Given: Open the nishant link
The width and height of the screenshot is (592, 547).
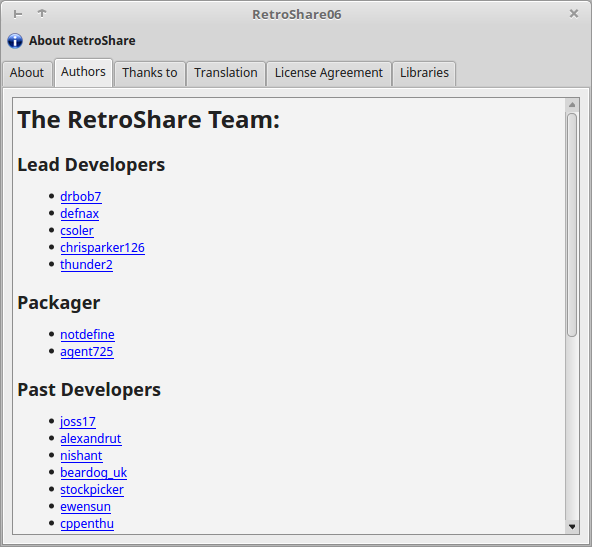Looking at the screenshot, I should (x=81, y=456).
